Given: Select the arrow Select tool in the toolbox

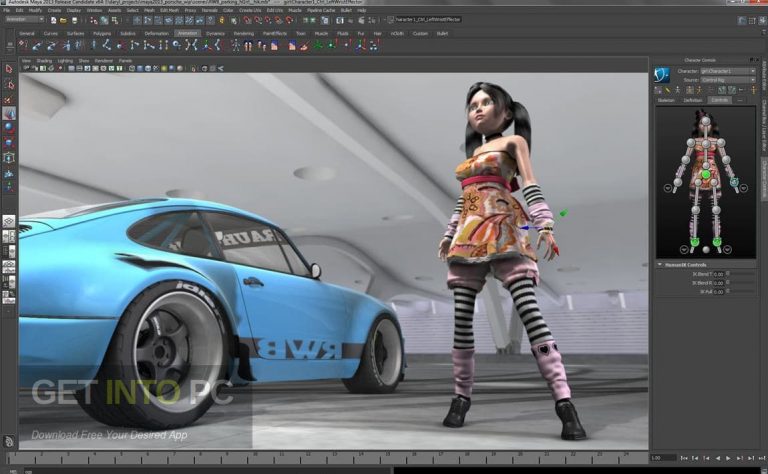Looking at the screenshot, I should (x=9, y=69).
